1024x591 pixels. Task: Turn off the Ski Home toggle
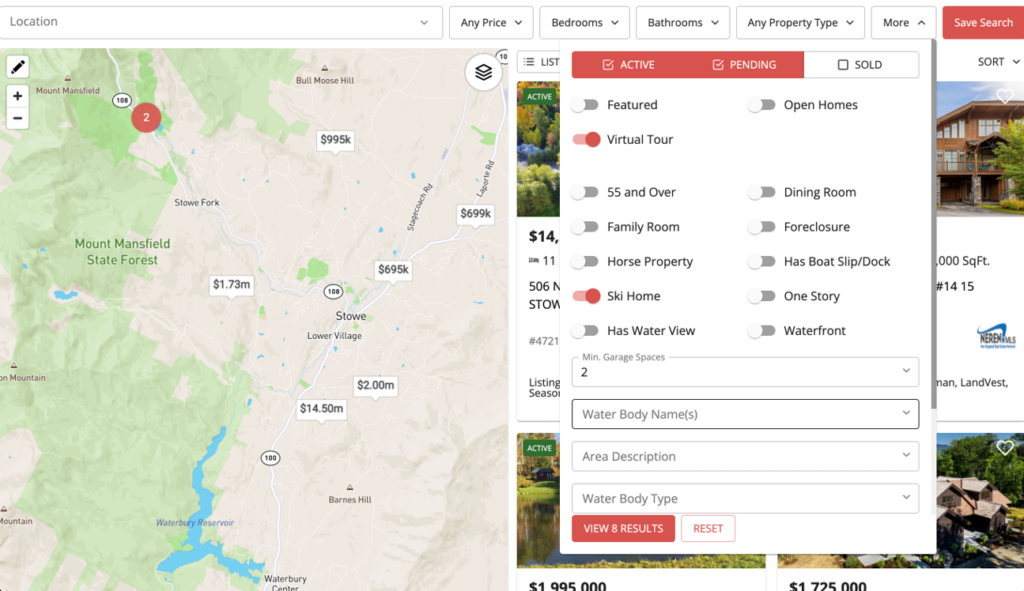pos(586,296)
